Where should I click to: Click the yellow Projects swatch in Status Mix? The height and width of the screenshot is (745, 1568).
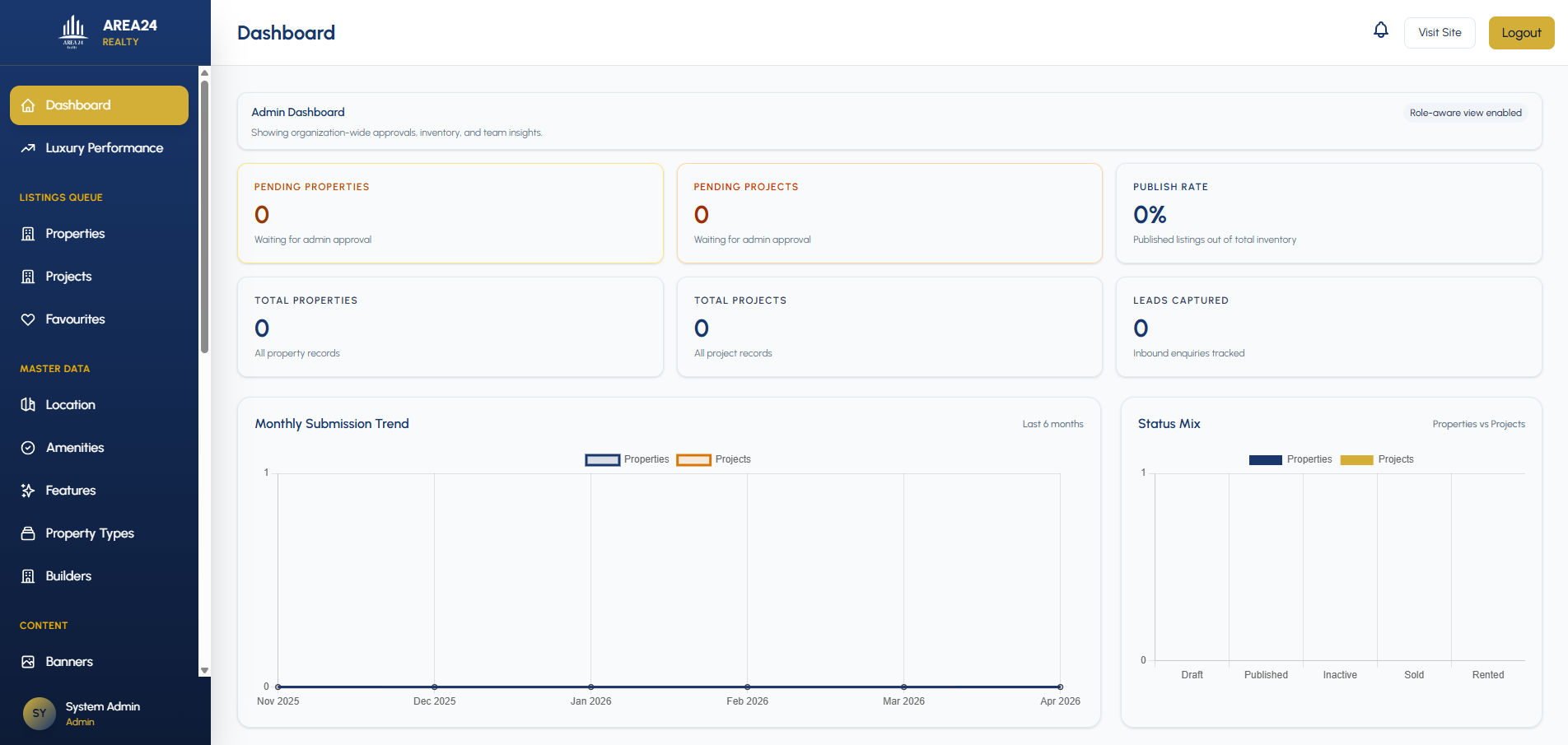click(x=1356, y=460)
